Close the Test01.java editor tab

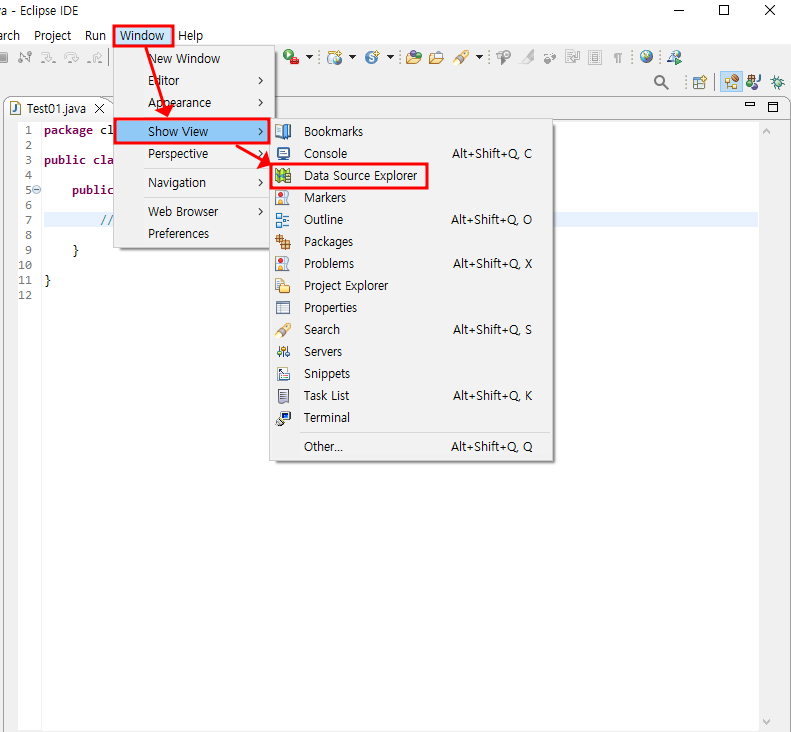pos(100,109)
